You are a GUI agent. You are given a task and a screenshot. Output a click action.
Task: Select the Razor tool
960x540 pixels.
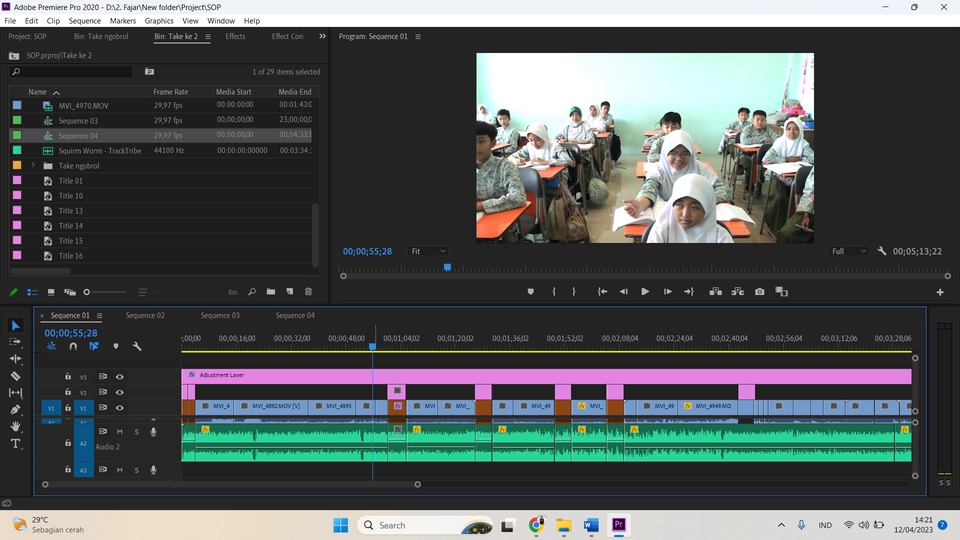point(16,376)
